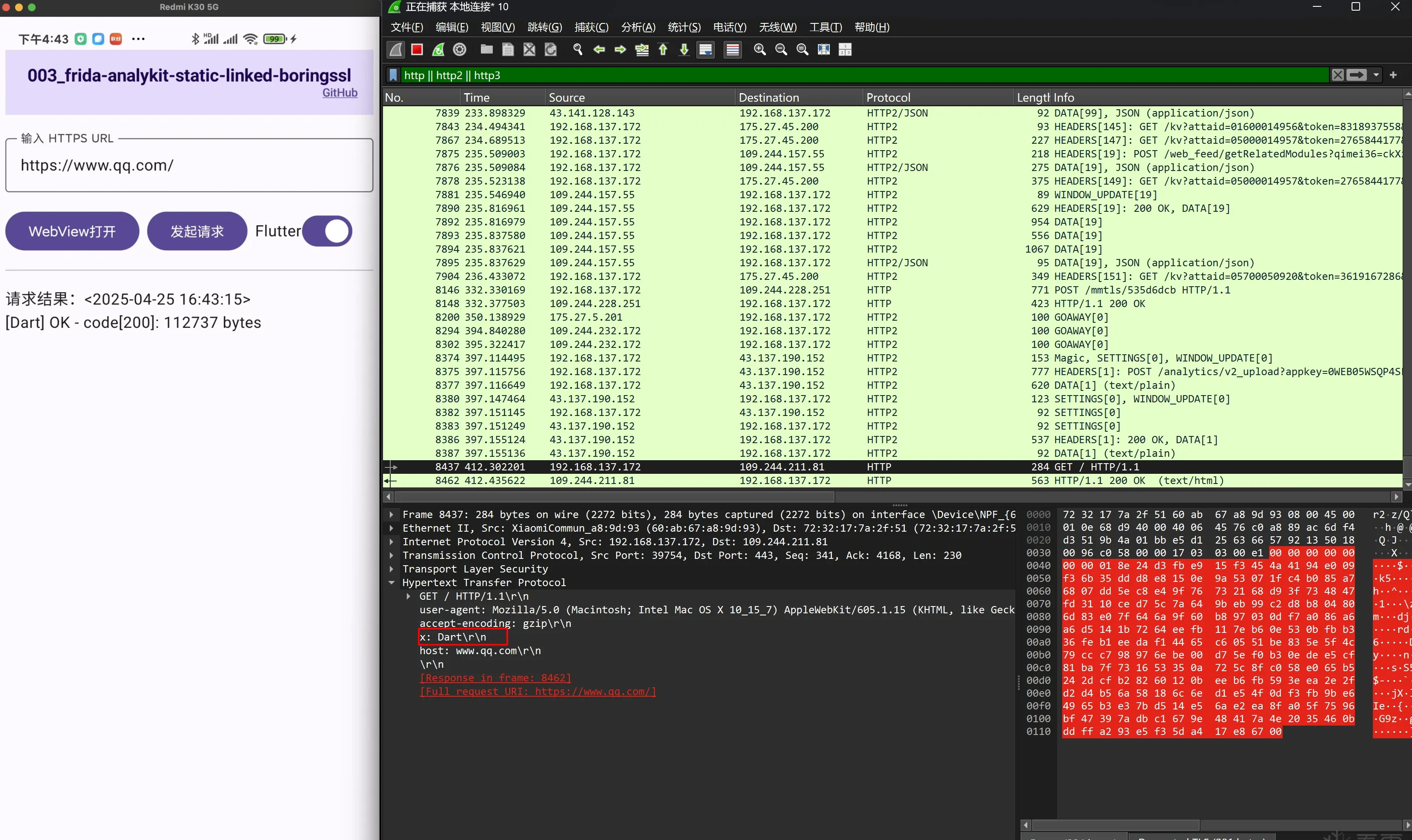Image resolution: width=1412 pixels, height=840 pixels.
Task: Open recent display filter dropdown
Action: click(x=1376, y=75)
